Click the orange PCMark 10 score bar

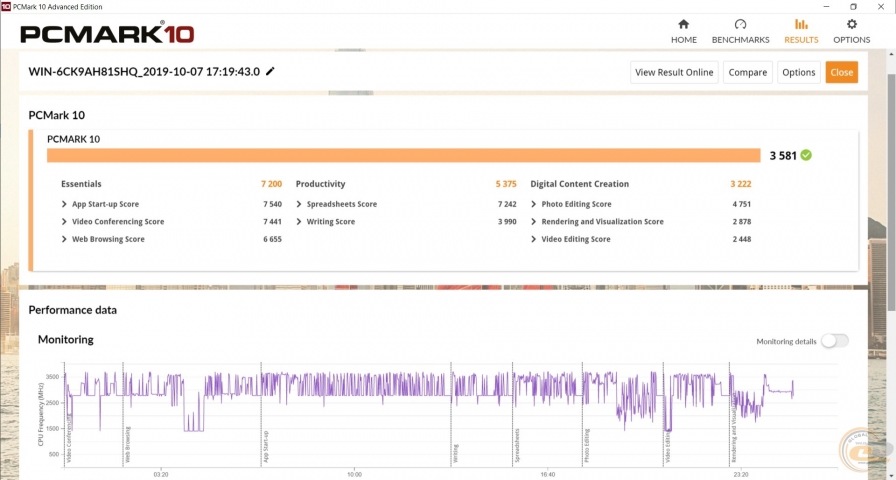[403, 155]
